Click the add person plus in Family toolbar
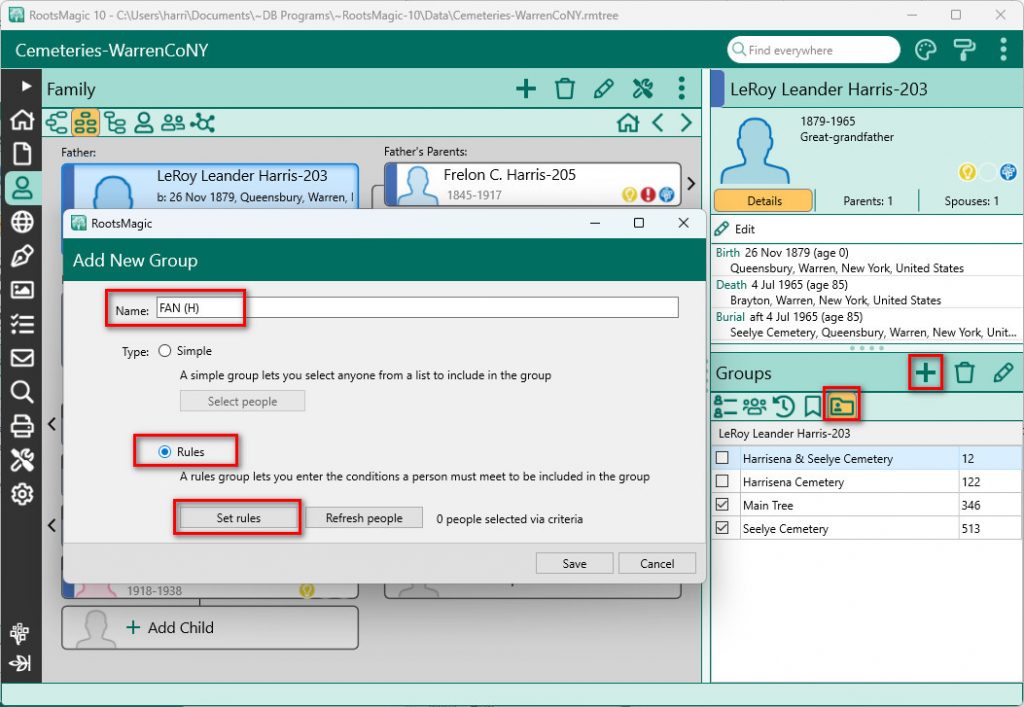The height and width of the screenshot is (707, 1024). (526, 89)
